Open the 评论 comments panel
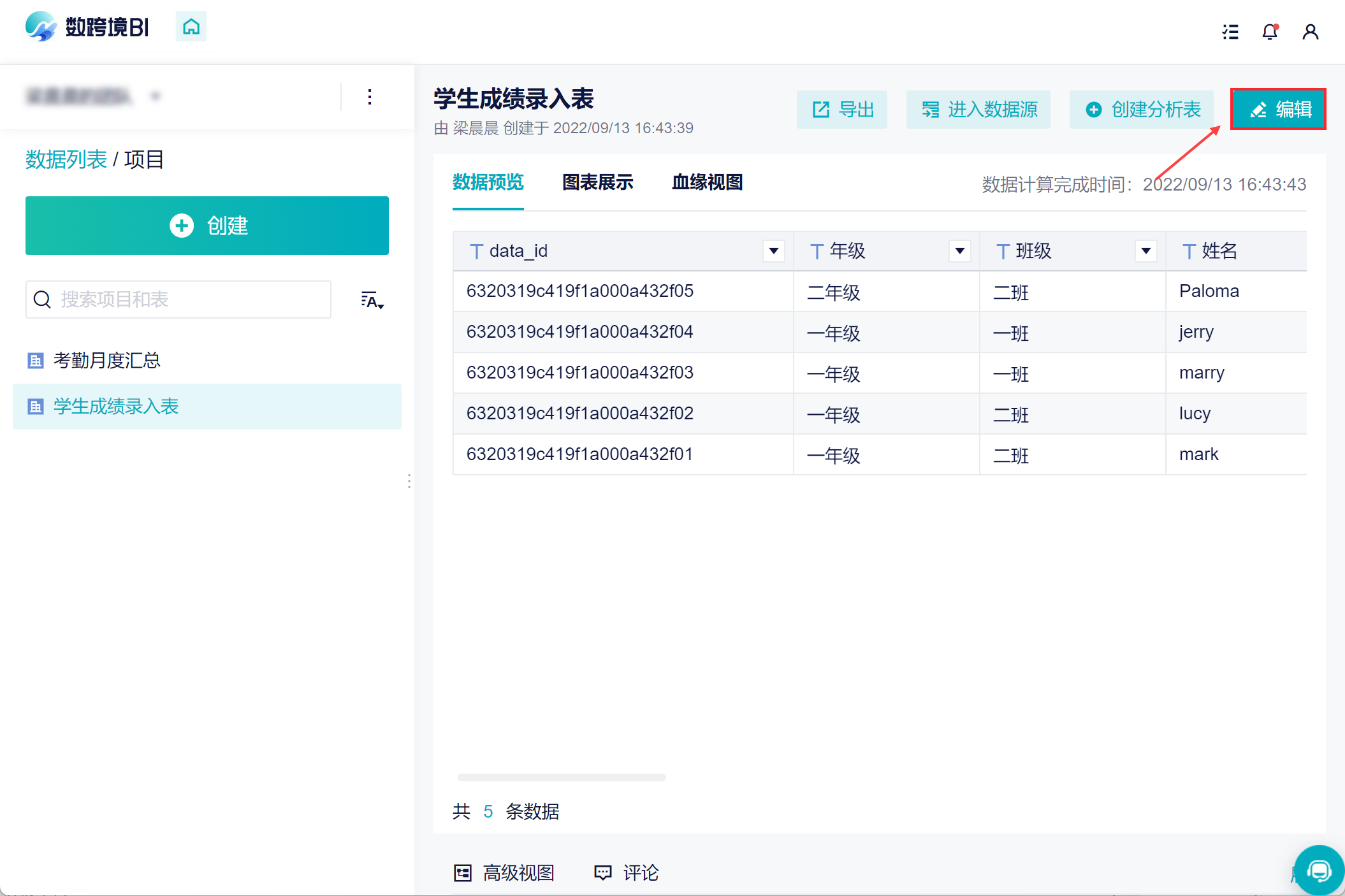 coord(627,872)
